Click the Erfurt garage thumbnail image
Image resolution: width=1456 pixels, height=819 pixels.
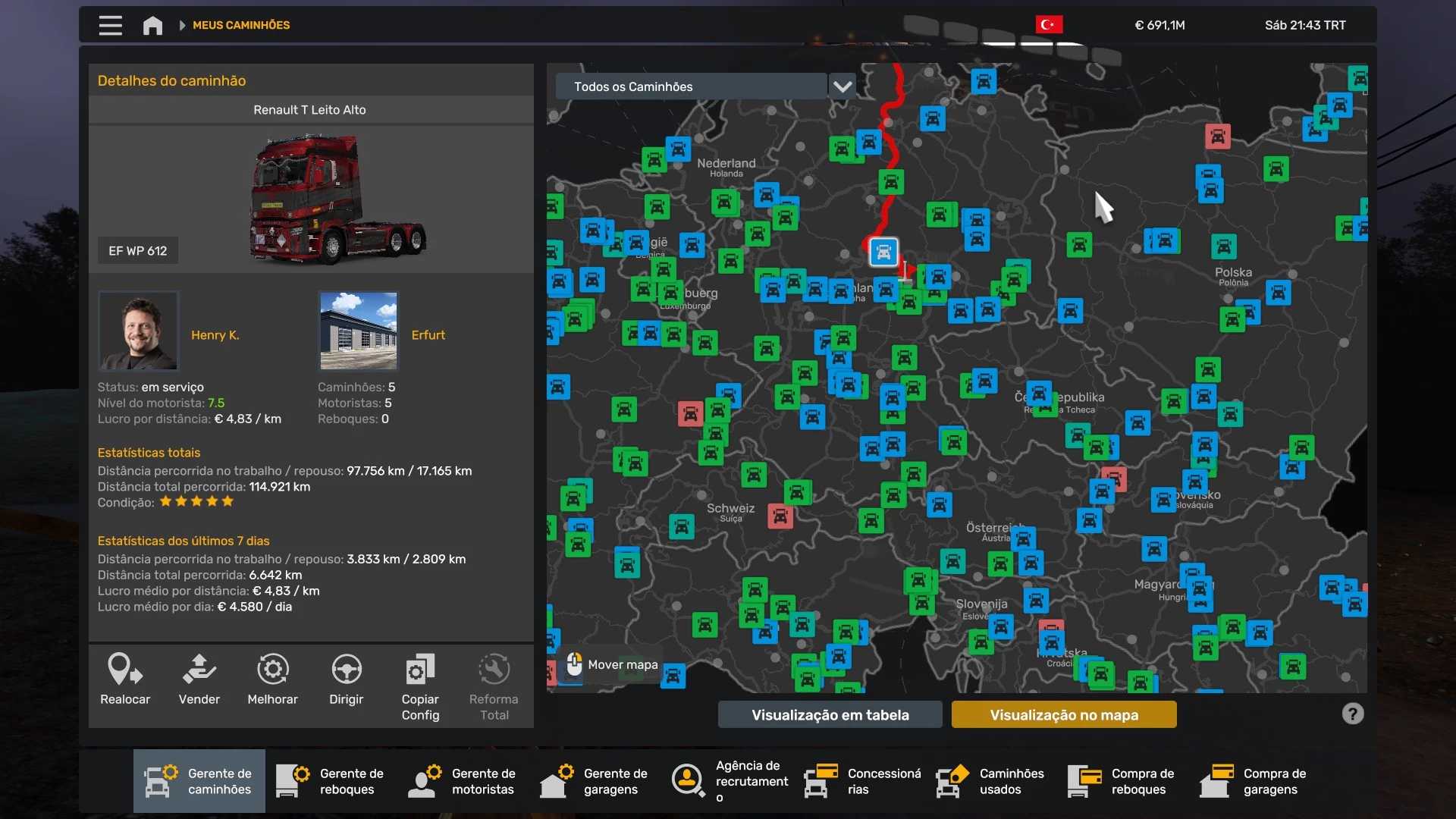[x=358, y=331]
